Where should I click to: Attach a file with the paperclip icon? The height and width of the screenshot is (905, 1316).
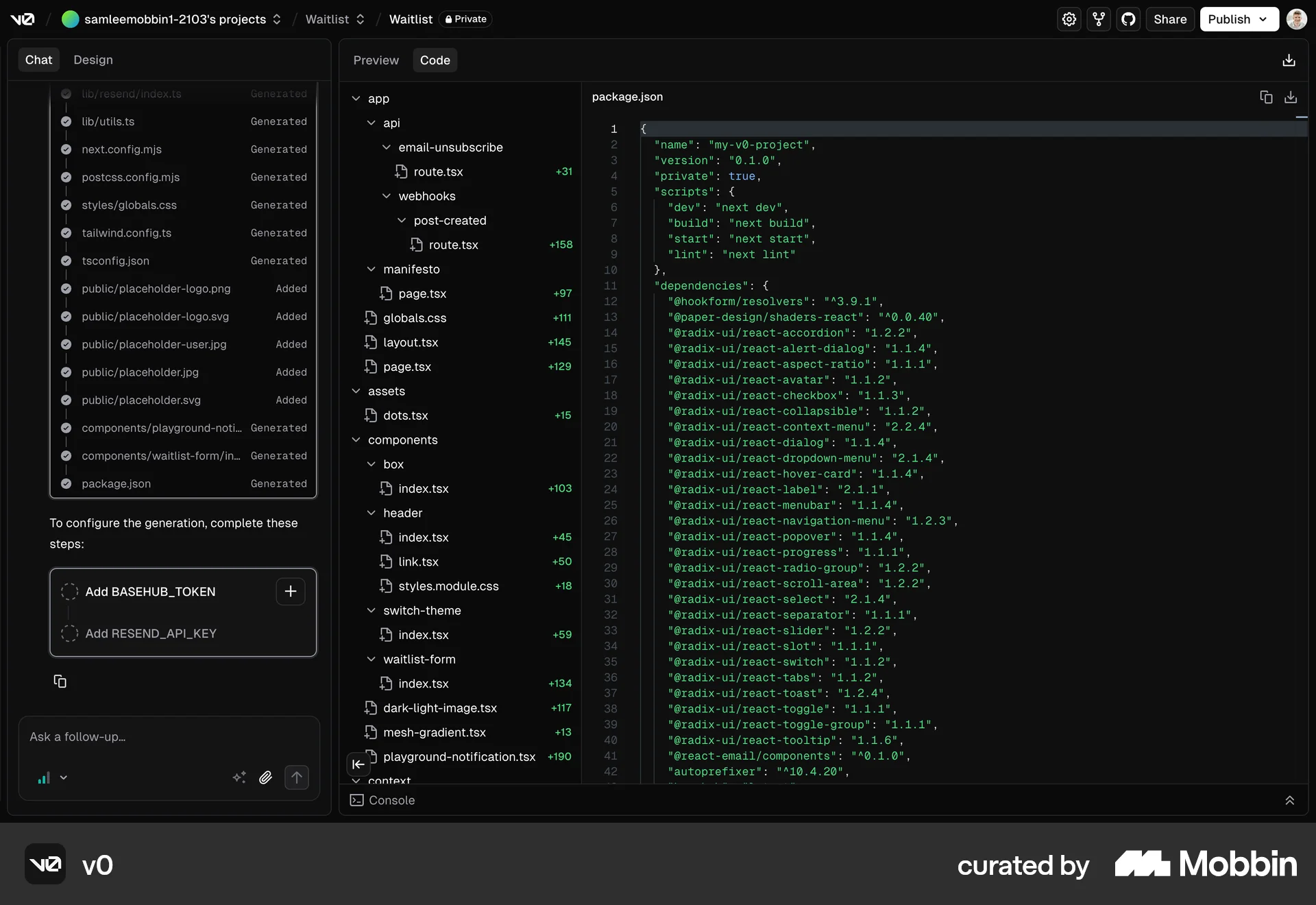[x=266, y=777]
